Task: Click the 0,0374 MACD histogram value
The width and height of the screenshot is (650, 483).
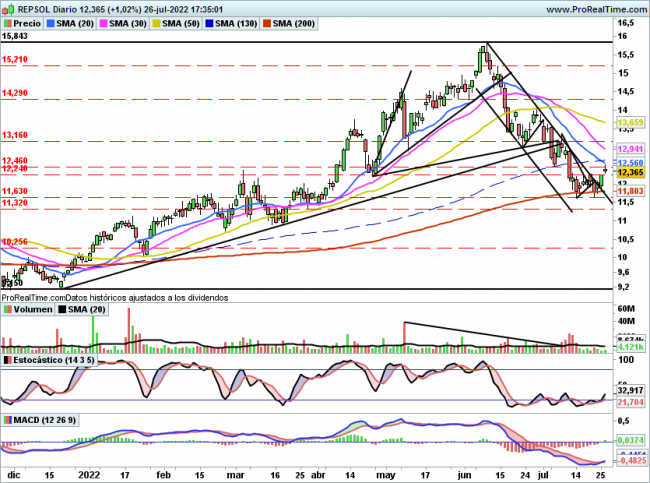Action: [630, 440]
